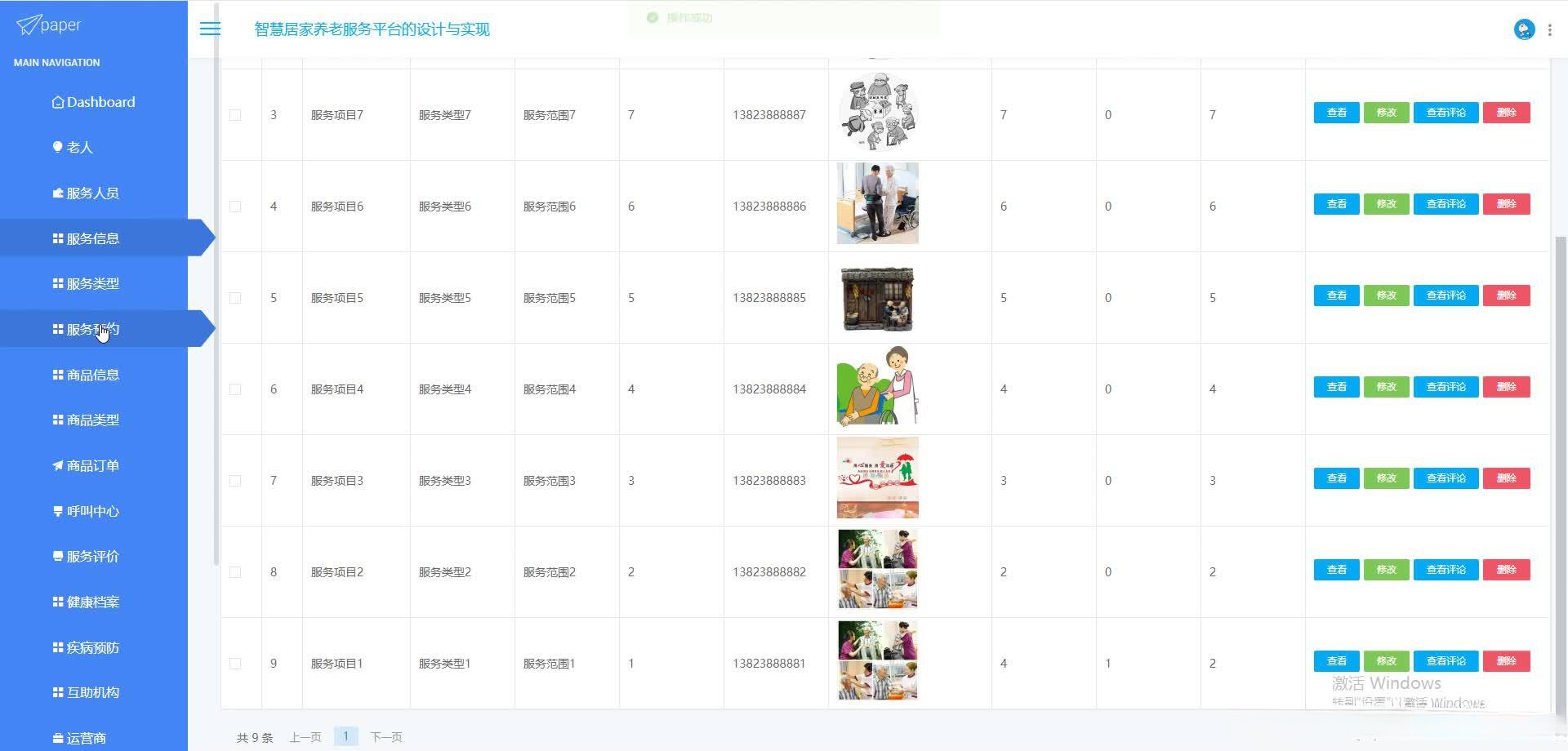This screenshot has width=1568, height=751.
Task: Delete 服务项目3 with its 删除 button
Action: tap(1506, 478)
